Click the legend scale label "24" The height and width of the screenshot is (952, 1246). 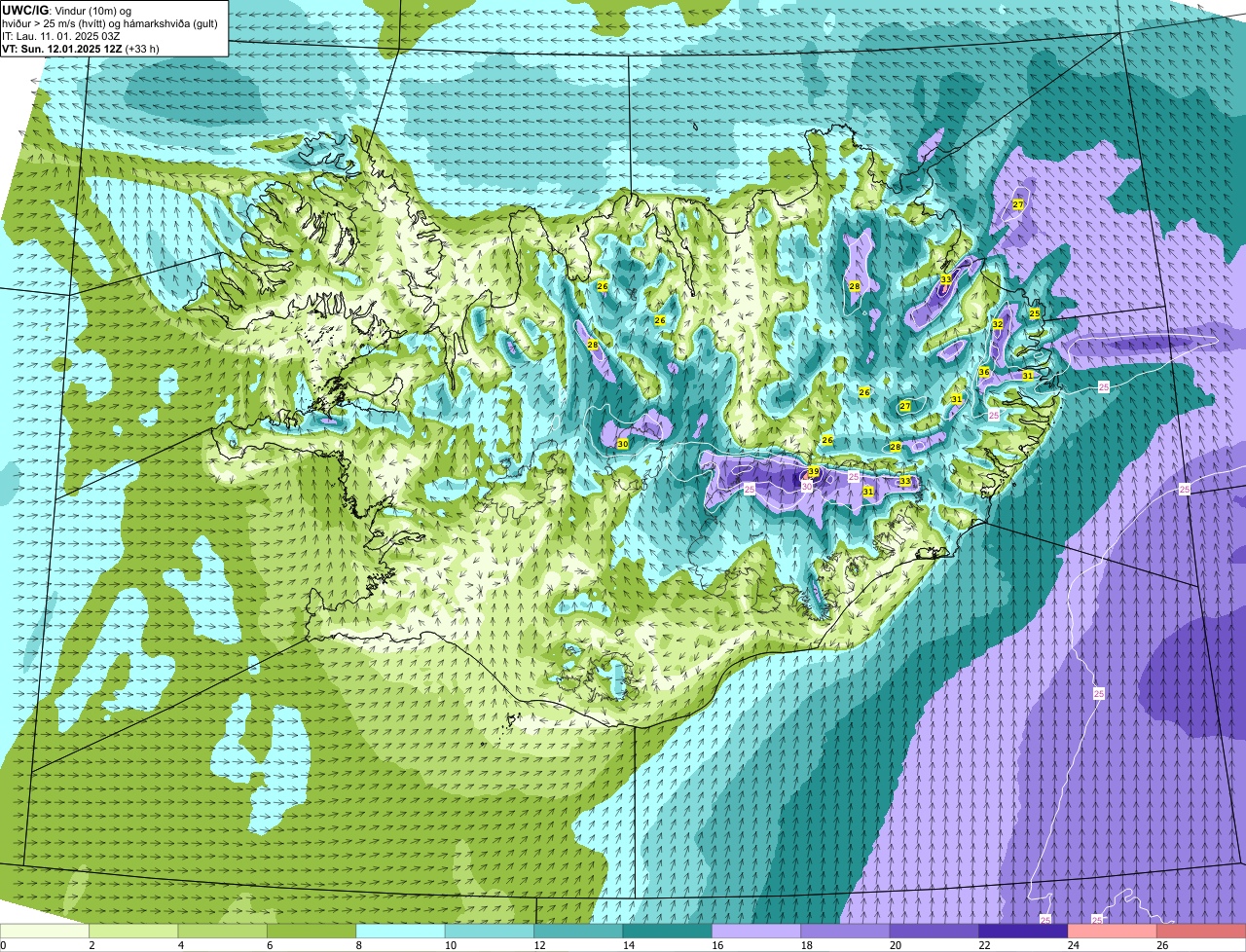coord(1073,945)
